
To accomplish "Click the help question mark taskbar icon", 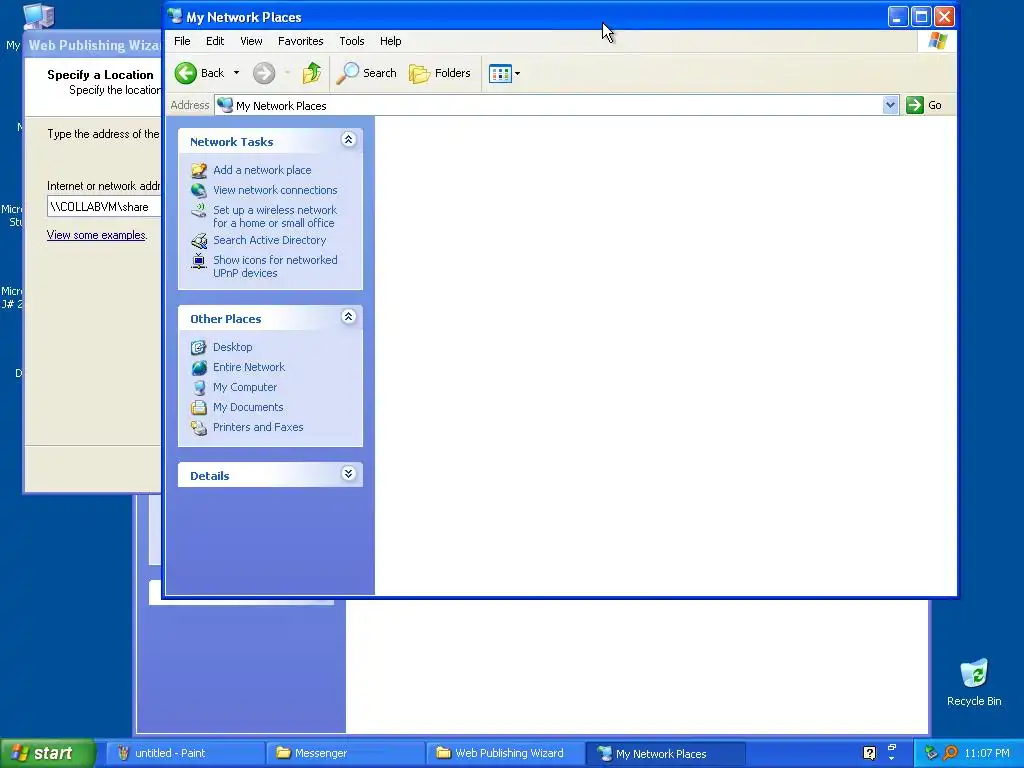I will 869,753.
